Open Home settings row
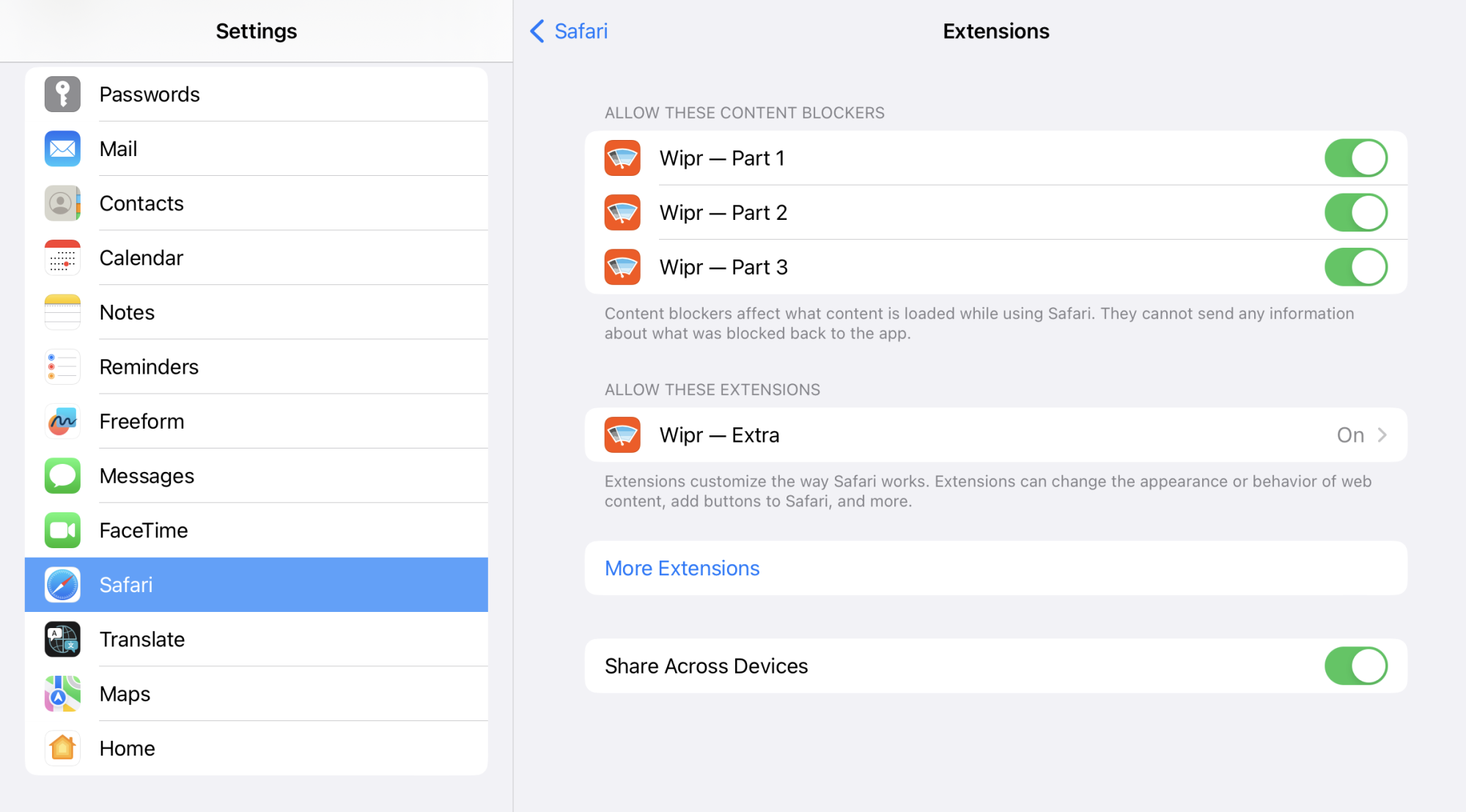The height and width of the screenshot is (812, 1466). tap(257, 748)
